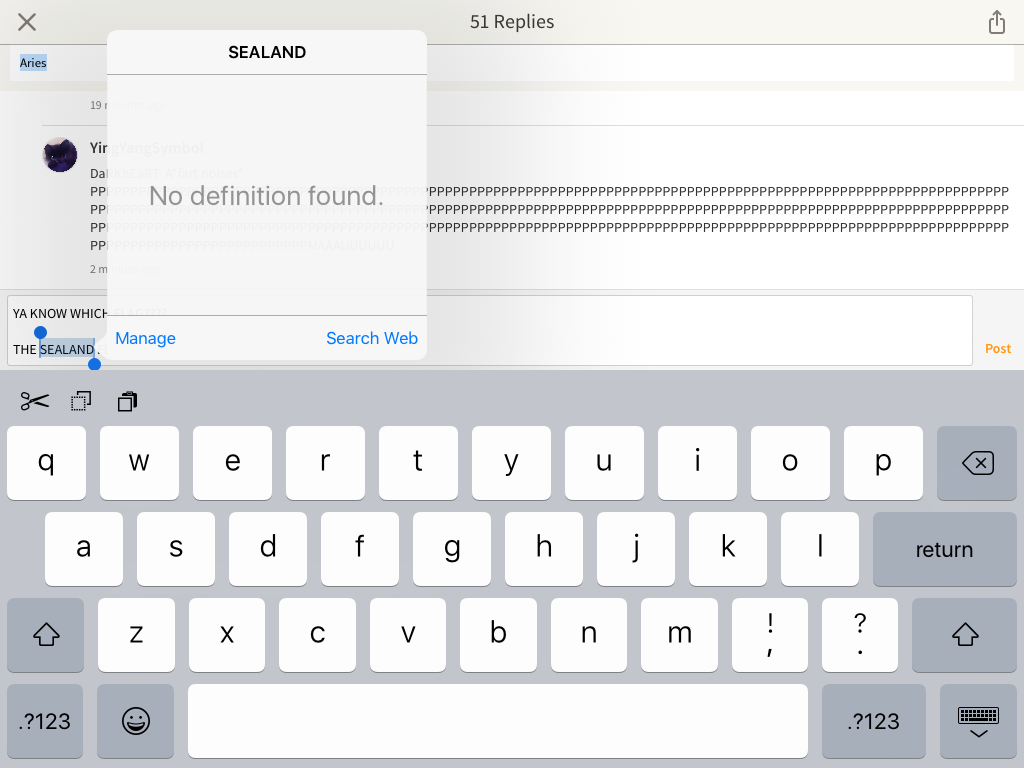The height and width of the screenshot is (768, 1024).
Task: Tap the question mark and period key
Action: pyautogui.click(x=860, y=635)
